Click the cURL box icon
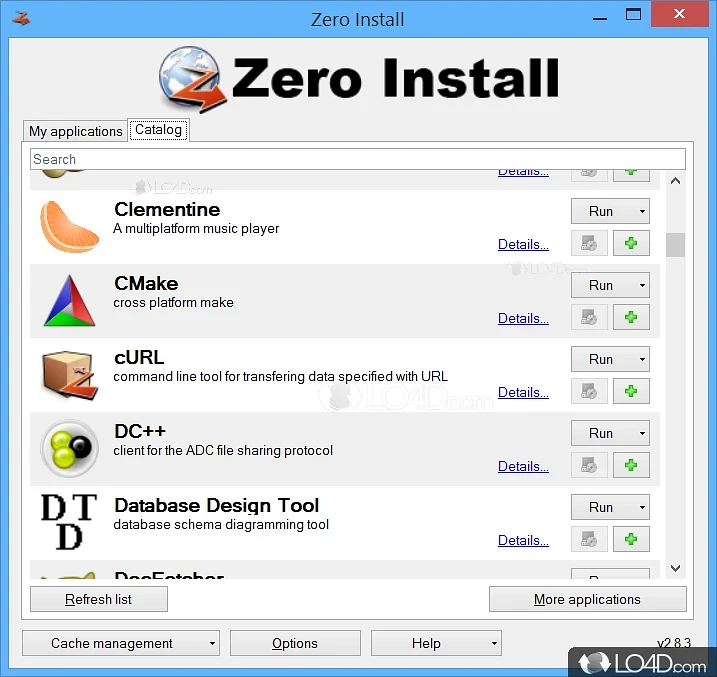This screenshot has width=717, height=677. (70, 375)
